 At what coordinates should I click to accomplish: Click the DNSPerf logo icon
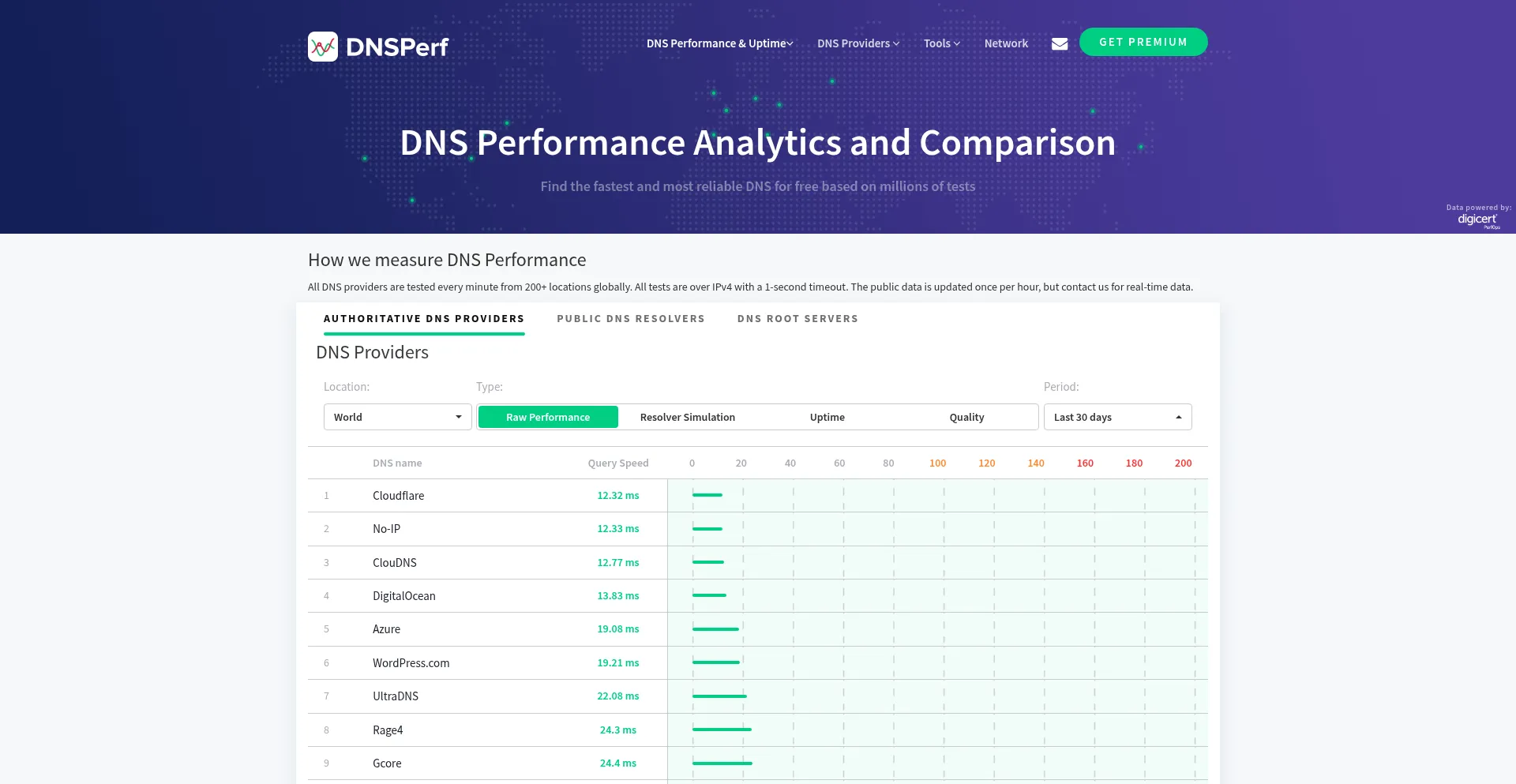click(x=323, y=47)
